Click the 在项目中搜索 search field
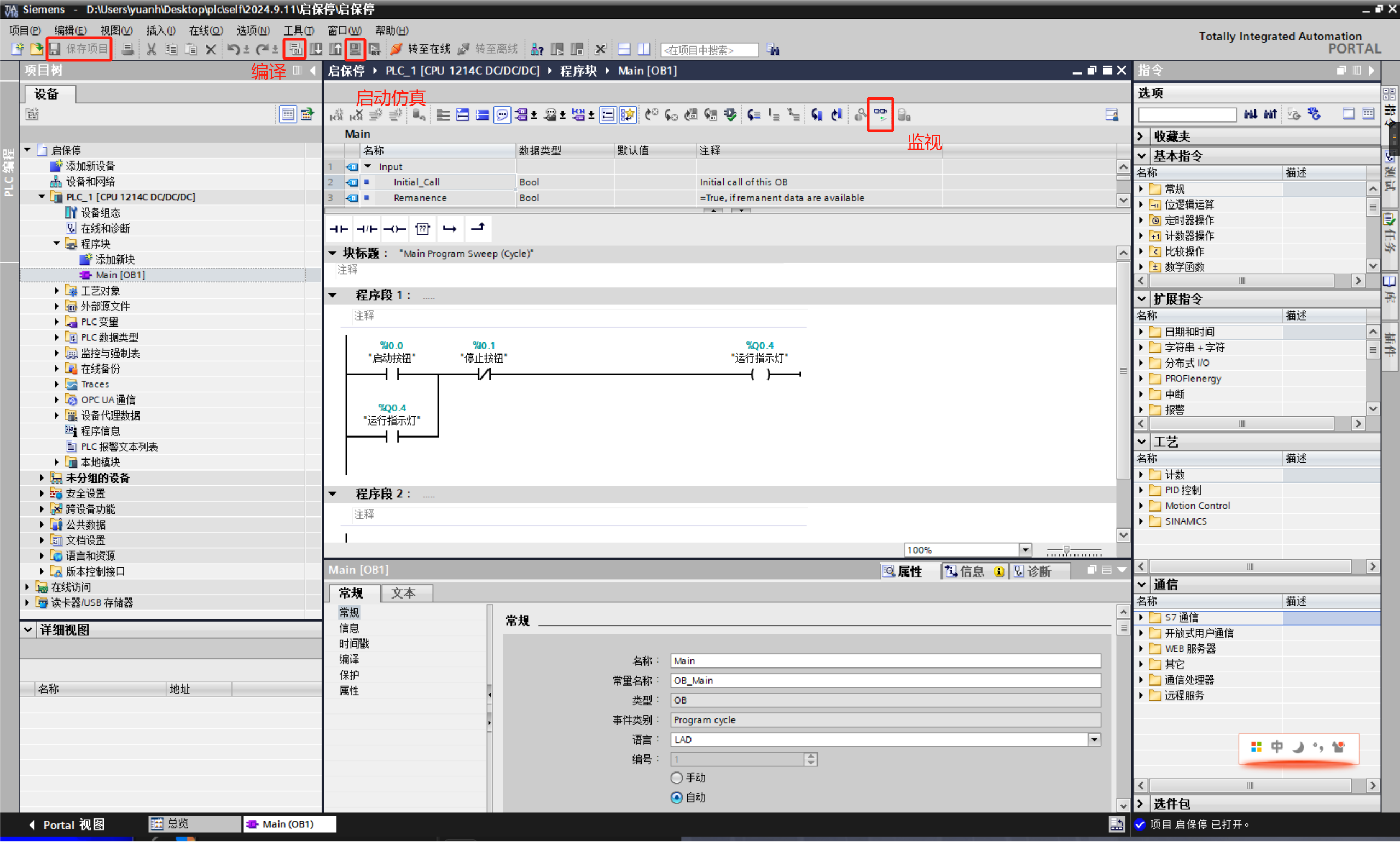Image resolution: width=1400 pixels, height=842 pixels. pyautogui.click(x=710, y=50)
